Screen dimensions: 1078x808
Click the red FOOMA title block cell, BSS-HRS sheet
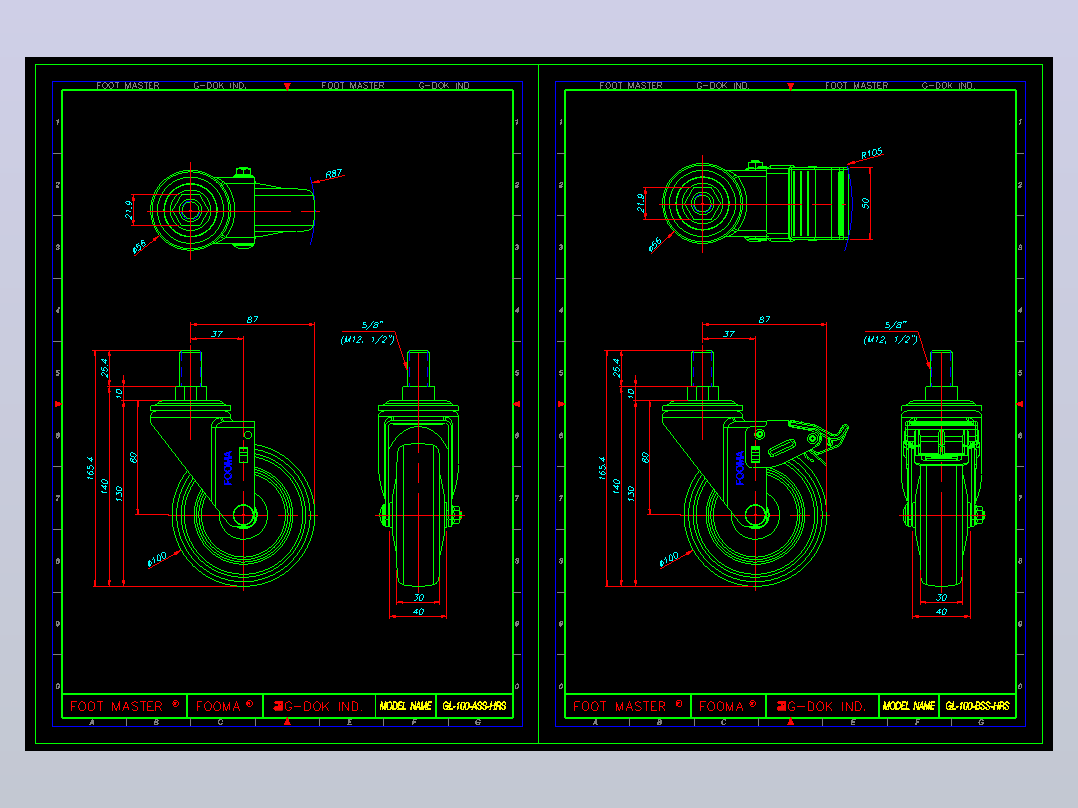pyautogui.click(x=728, y=706)
